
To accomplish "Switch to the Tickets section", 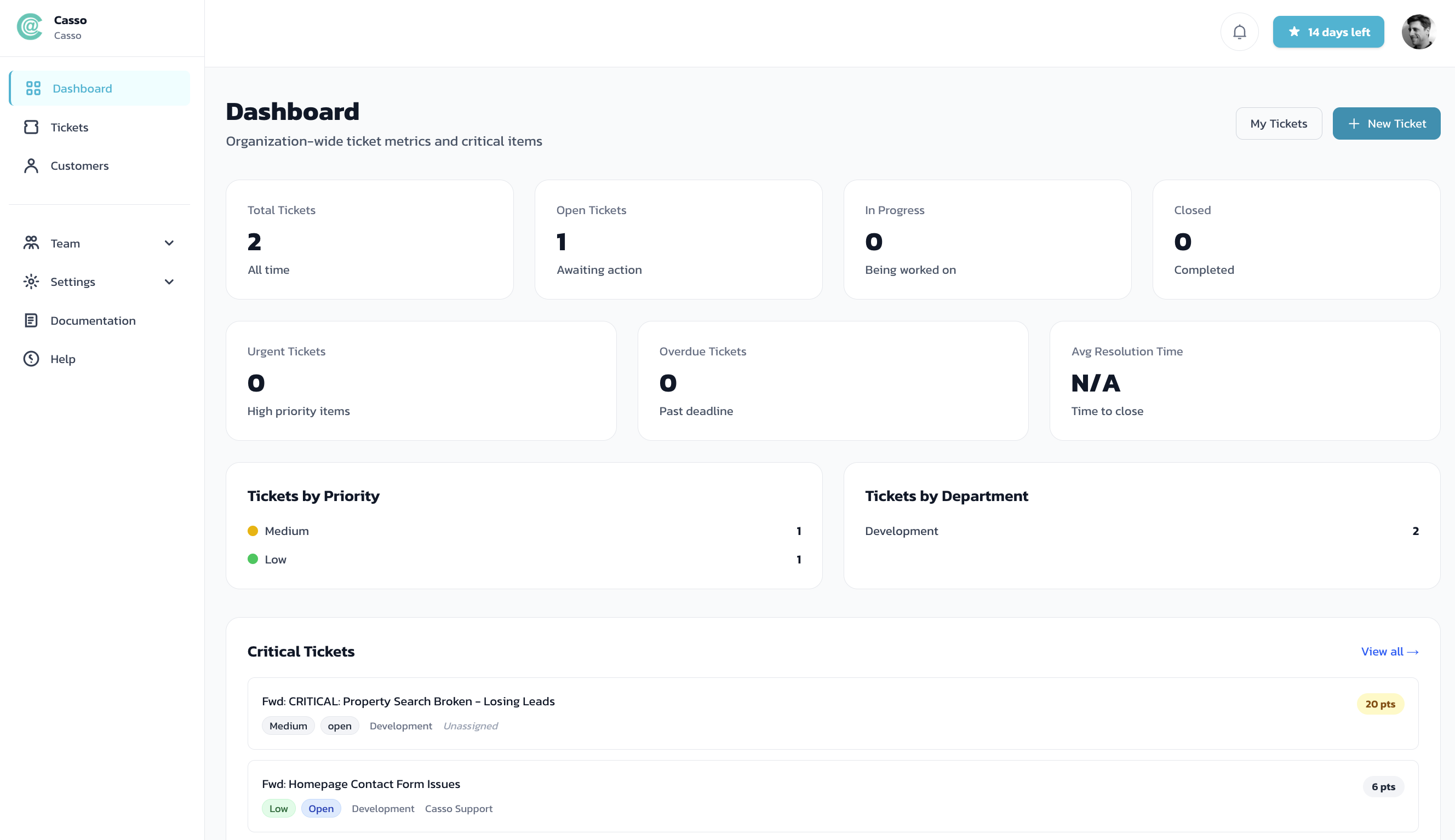I will pyautogui.click(x=69, y=127).
